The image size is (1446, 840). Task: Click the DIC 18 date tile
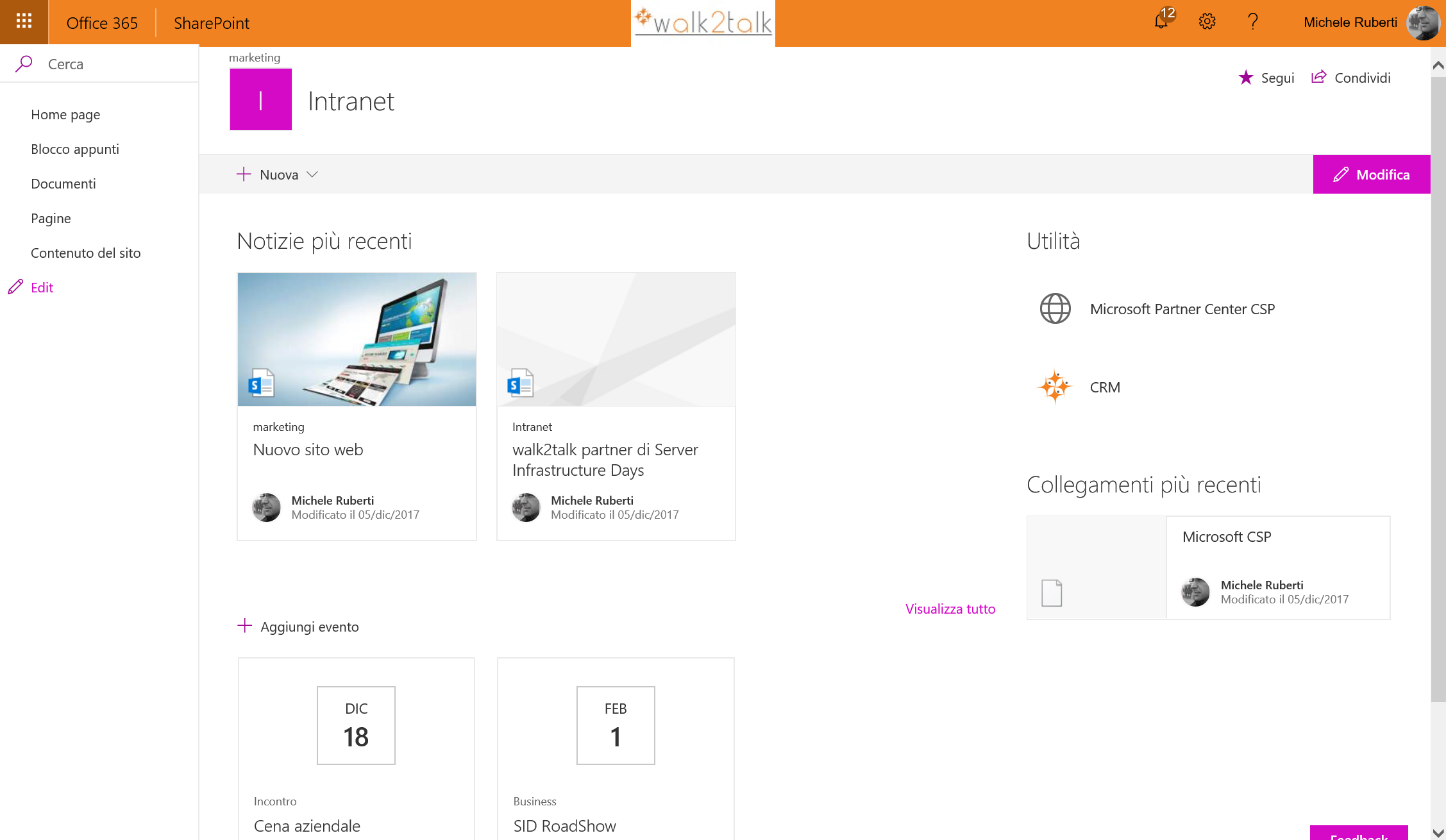[356, 725]
